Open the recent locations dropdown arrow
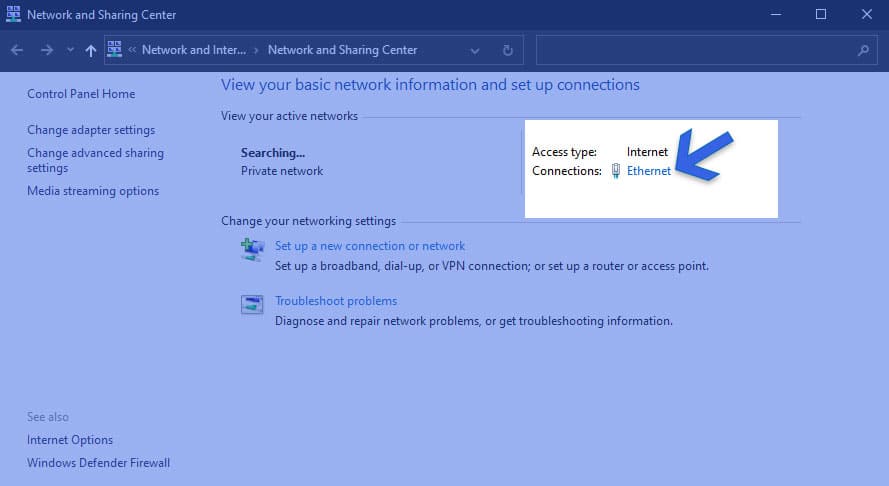The height and width of the screenshot is (486, 889). pos(70,50)
